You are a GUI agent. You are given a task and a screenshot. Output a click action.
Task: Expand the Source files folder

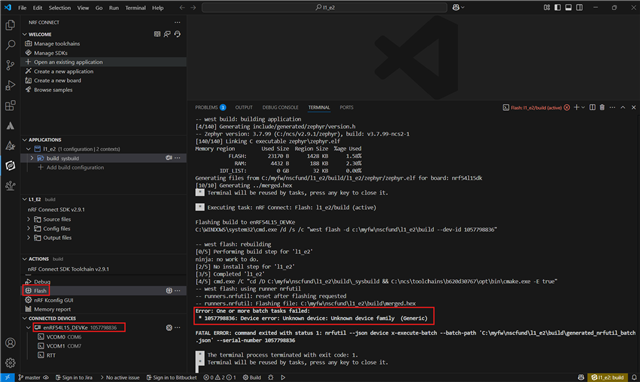29,219
